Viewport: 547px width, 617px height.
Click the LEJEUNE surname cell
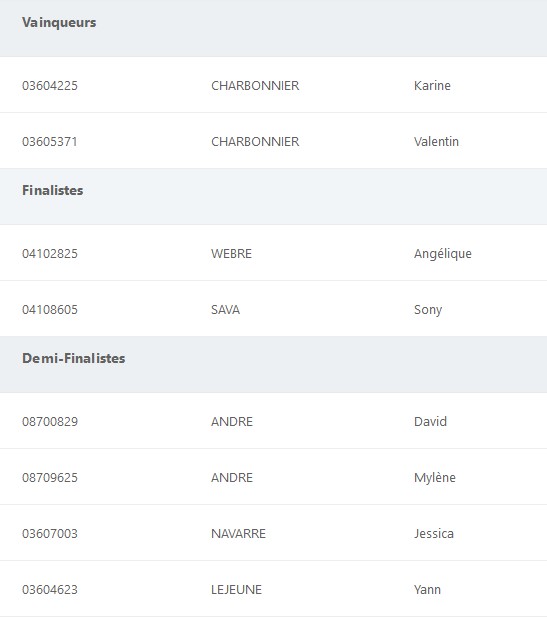click(x=237, y=589)
